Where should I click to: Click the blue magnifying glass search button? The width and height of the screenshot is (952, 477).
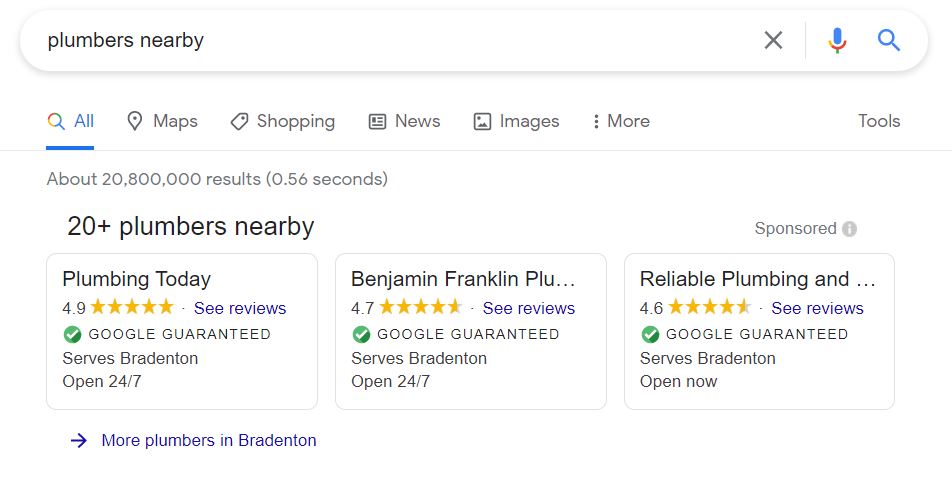[888, 41]
